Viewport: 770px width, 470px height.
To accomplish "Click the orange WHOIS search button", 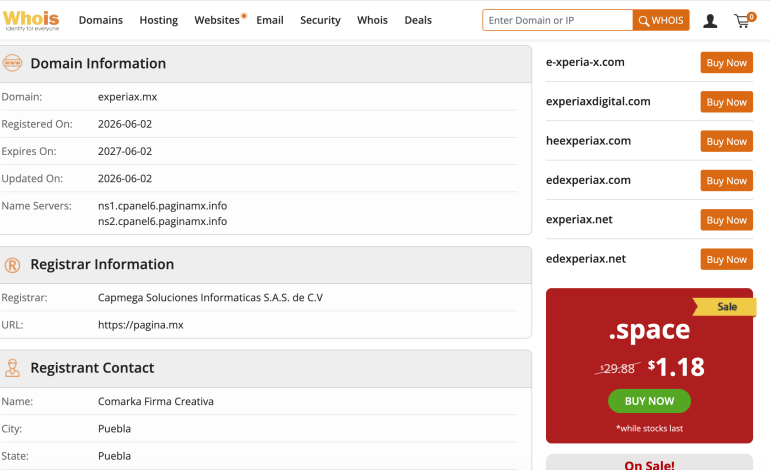I will click(661, 20).
